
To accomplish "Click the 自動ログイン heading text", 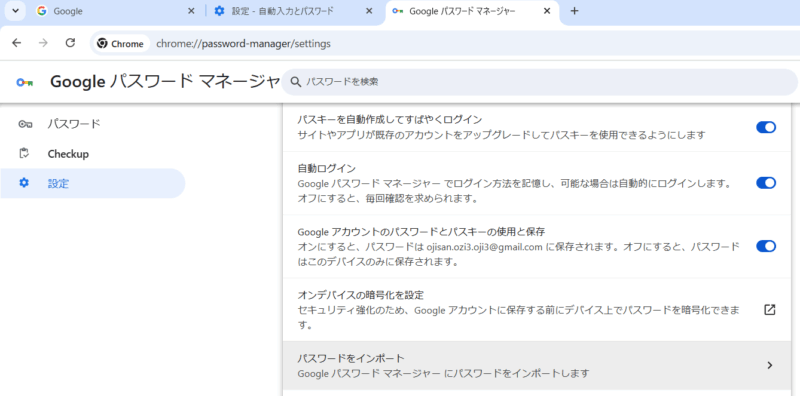I will tap(327, 168).
